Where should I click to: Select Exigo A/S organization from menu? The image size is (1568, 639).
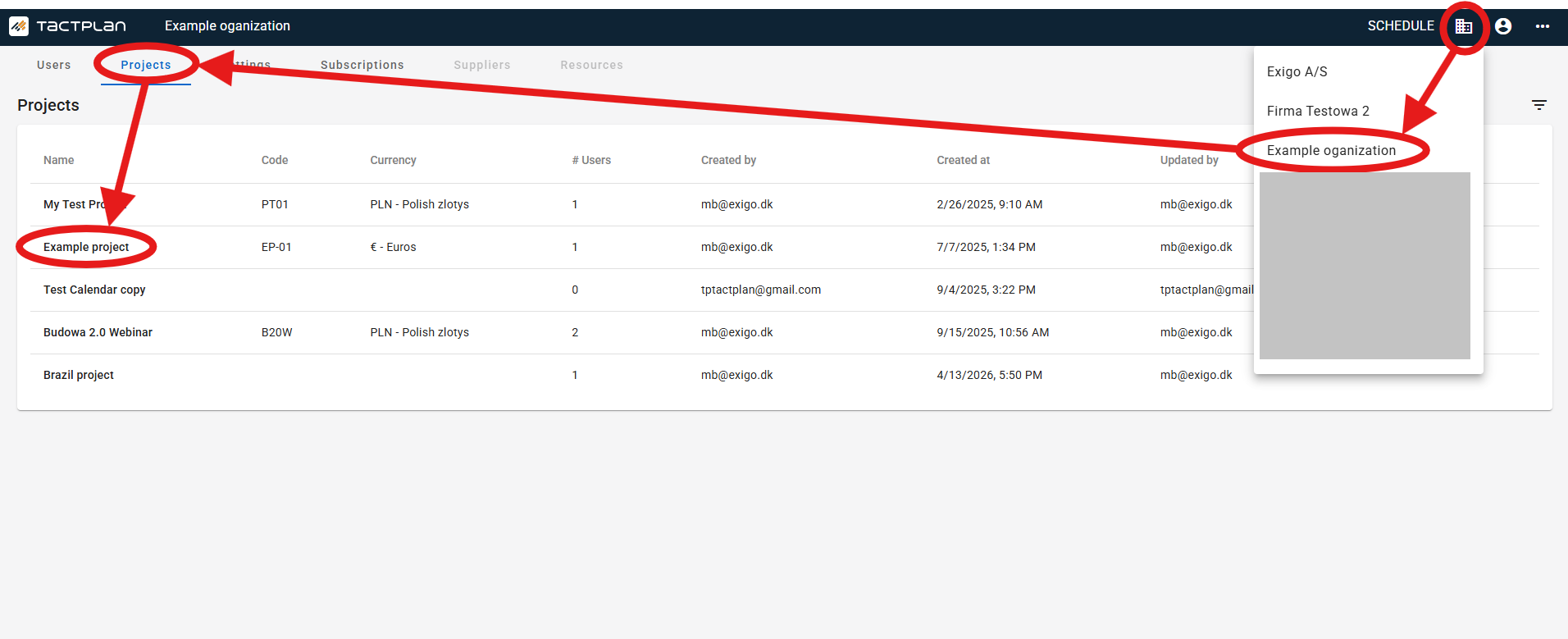1369,71
